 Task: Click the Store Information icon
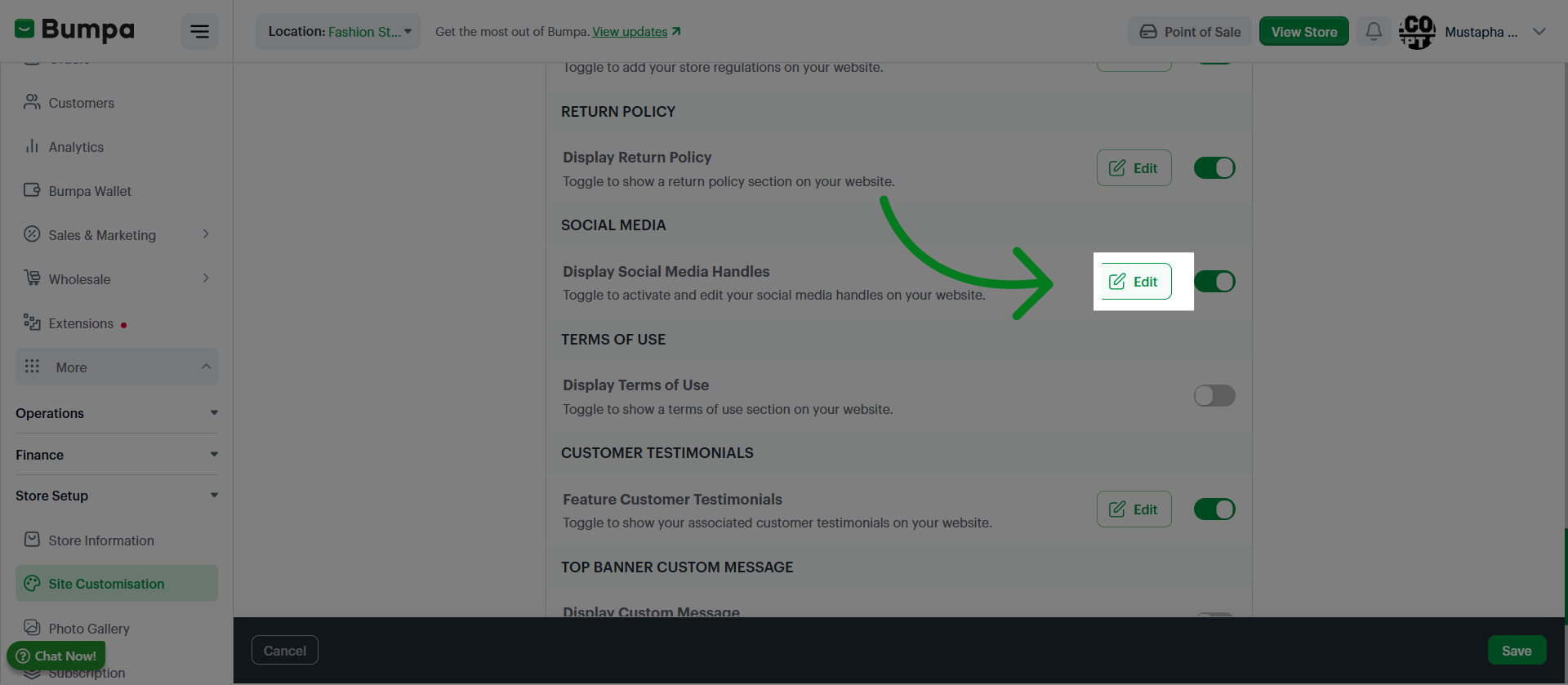point(32,540)
